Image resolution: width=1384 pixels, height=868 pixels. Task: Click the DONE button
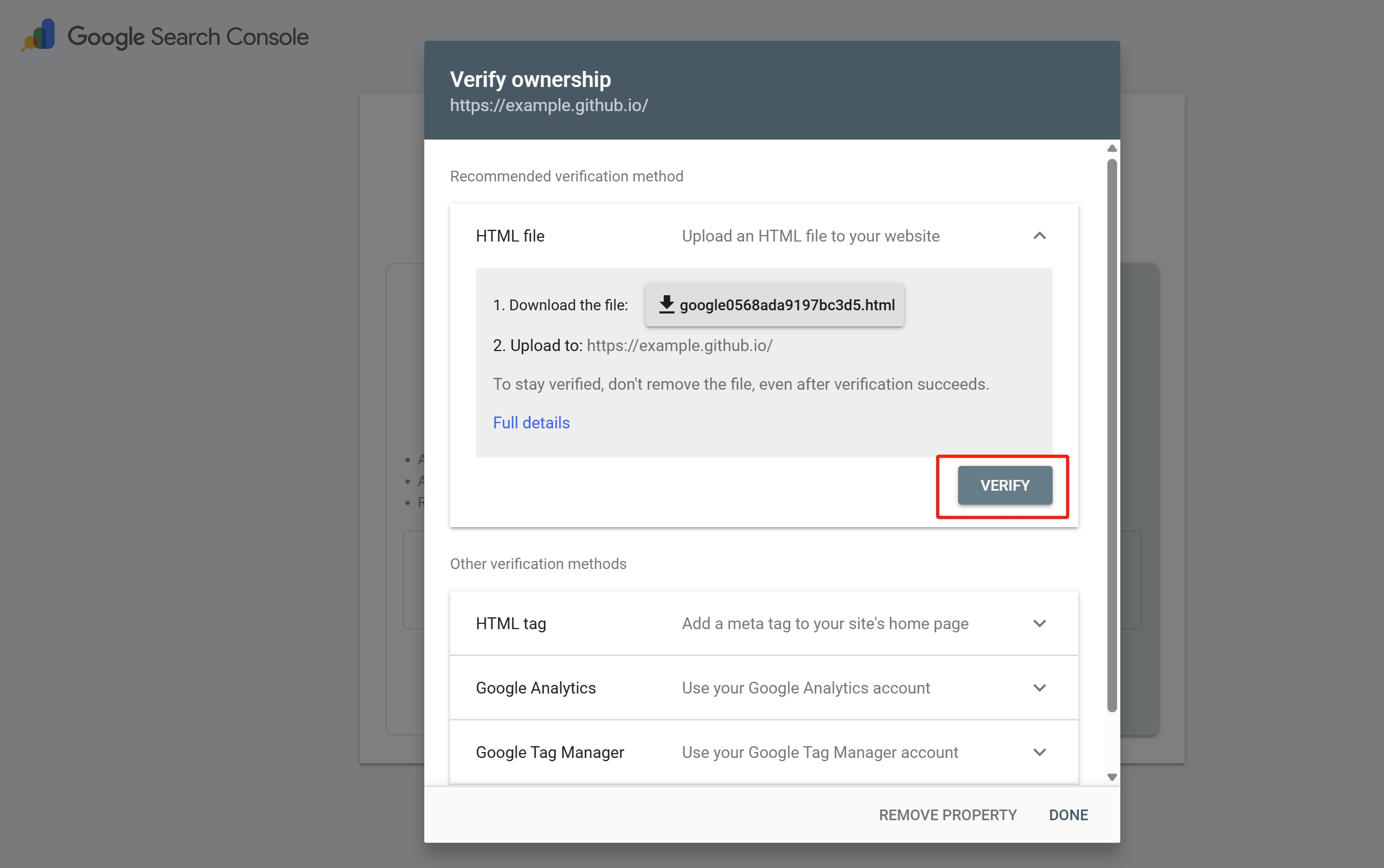coord(1068,815)
